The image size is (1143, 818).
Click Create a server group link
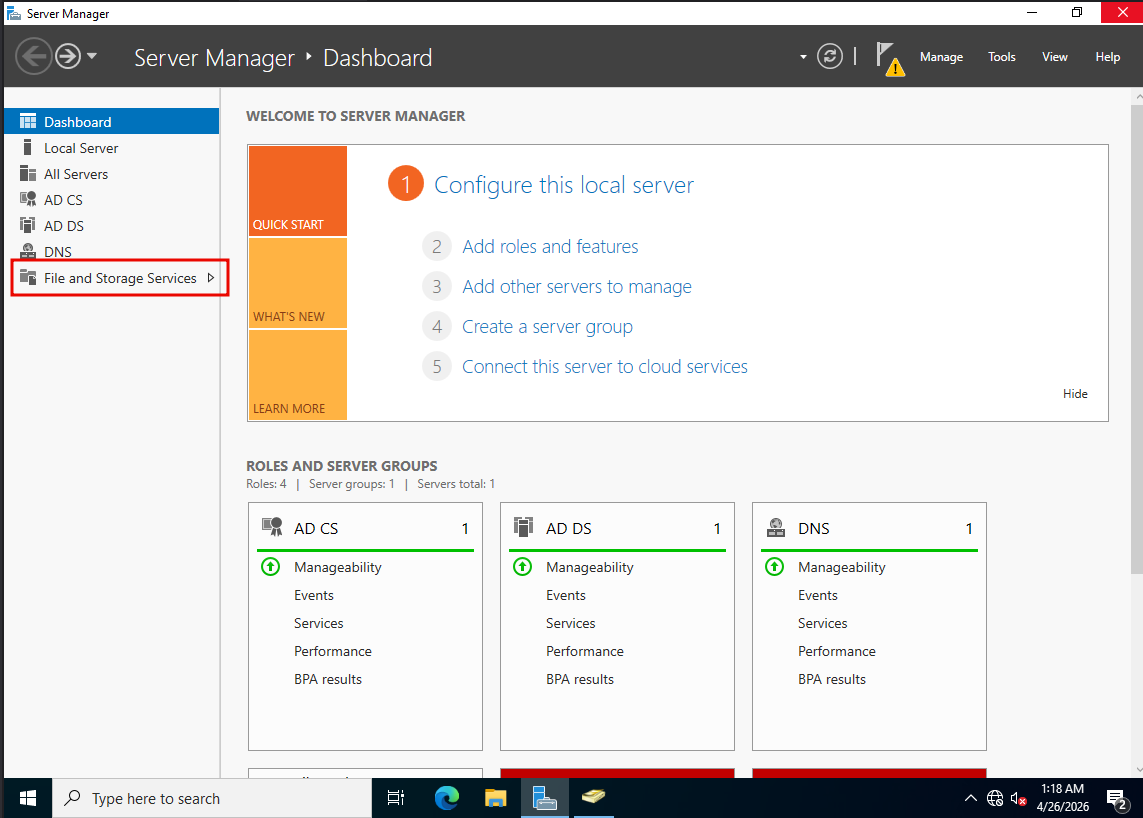(x=547, y=327)
